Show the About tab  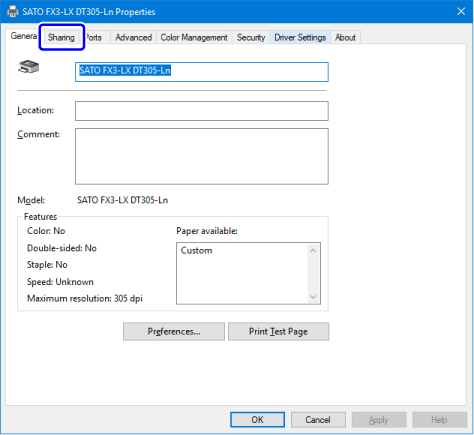click(x=345, y=37)
